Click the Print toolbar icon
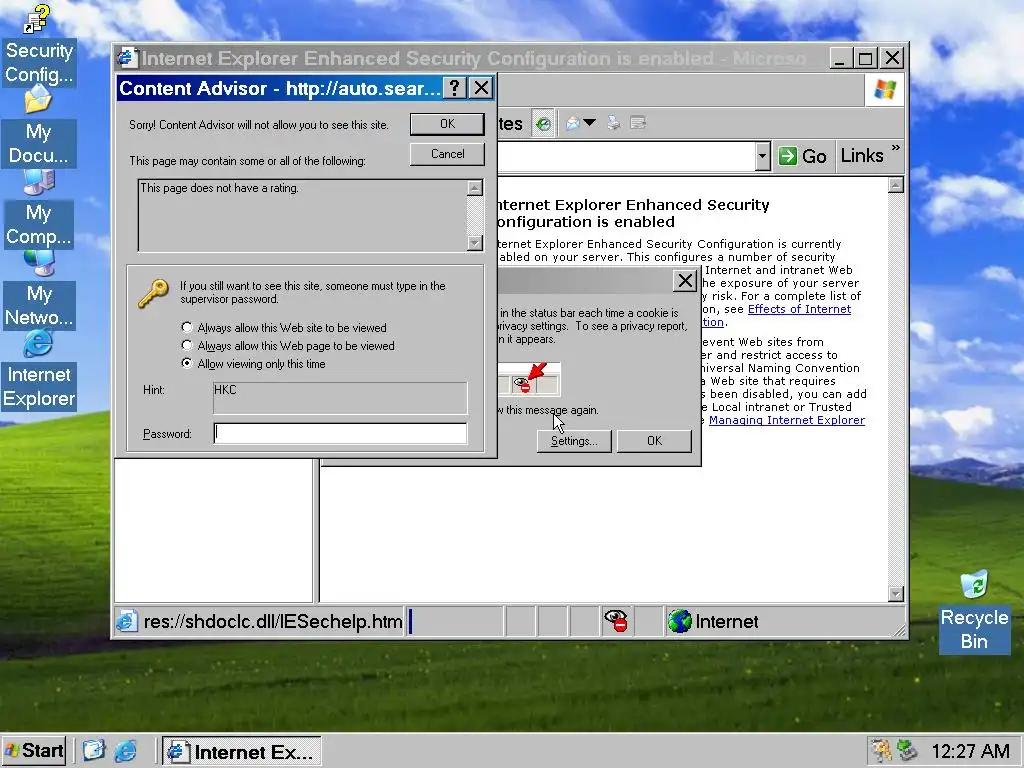 pos(613,123)
